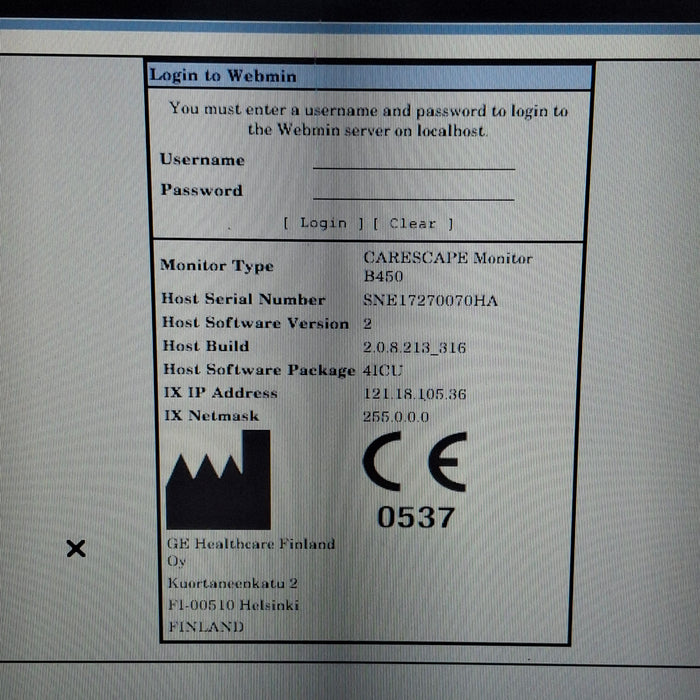The image size is (700, 700).
Task: Click the 'GE Healthcare Finland Oy' text
Action: click(251, 552)
